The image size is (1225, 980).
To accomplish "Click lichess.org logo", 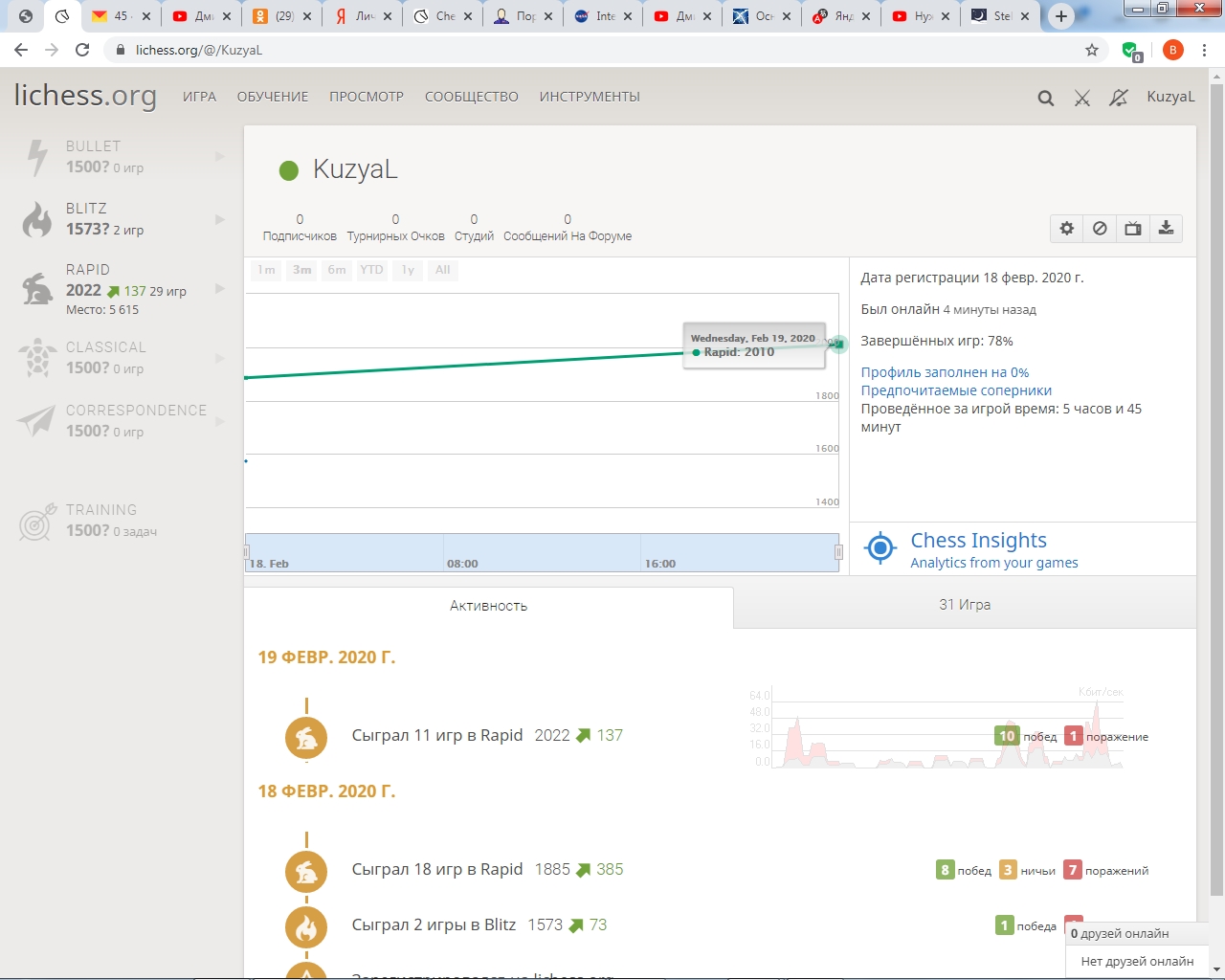I will (85, 96).
